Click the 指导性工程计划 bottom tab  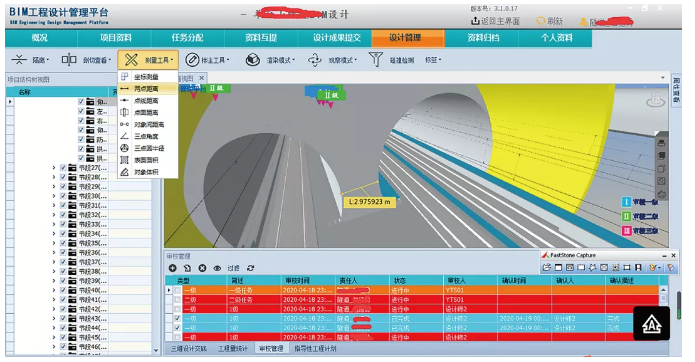(316, 349)
